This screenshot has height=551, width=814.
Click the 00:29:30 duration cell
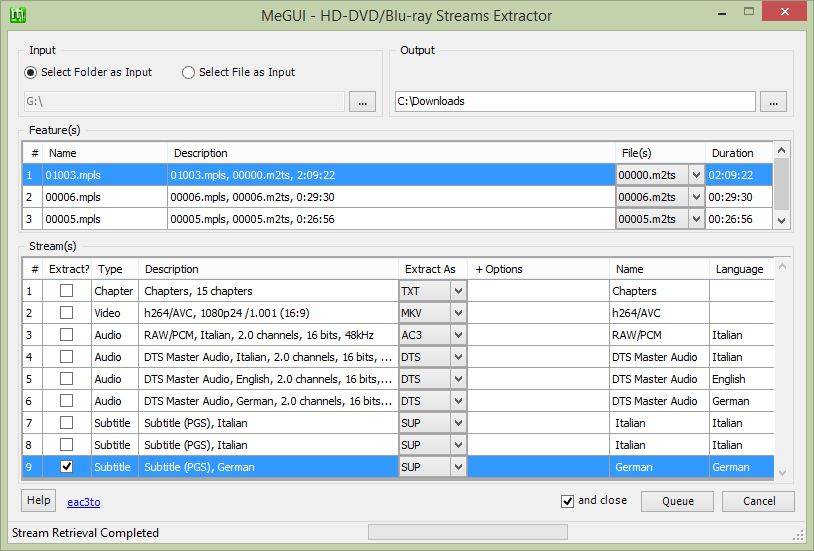click(x=739, y=197)
